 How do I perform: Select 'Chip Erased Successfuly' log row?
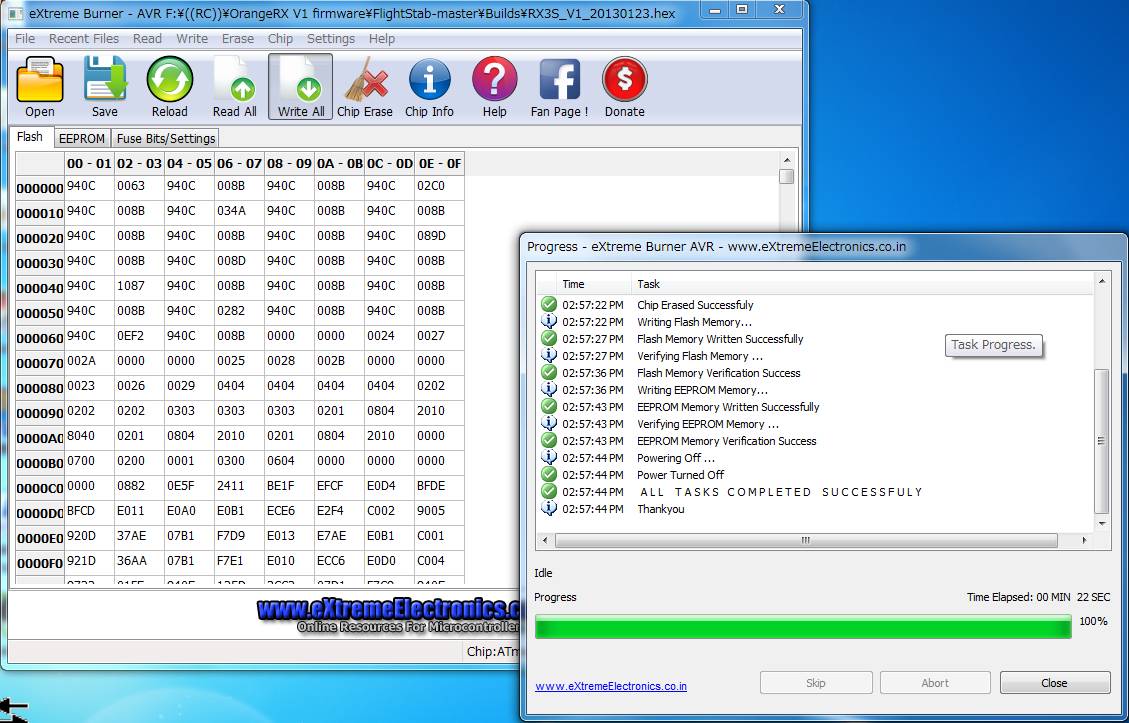814,305
